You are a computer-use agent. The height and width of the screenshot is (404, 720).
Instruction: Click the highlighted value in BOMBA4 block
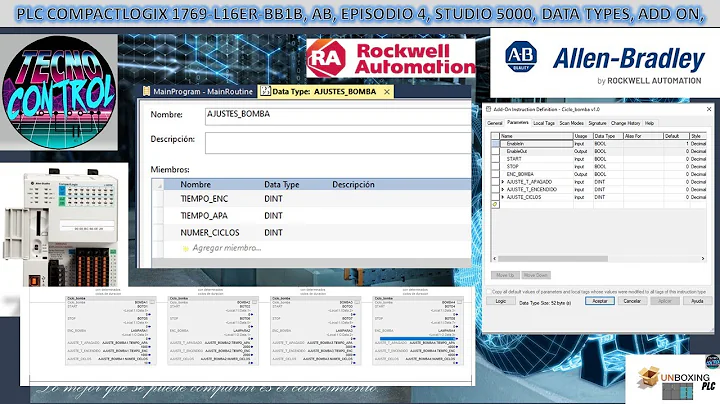(x=416, y=339)
